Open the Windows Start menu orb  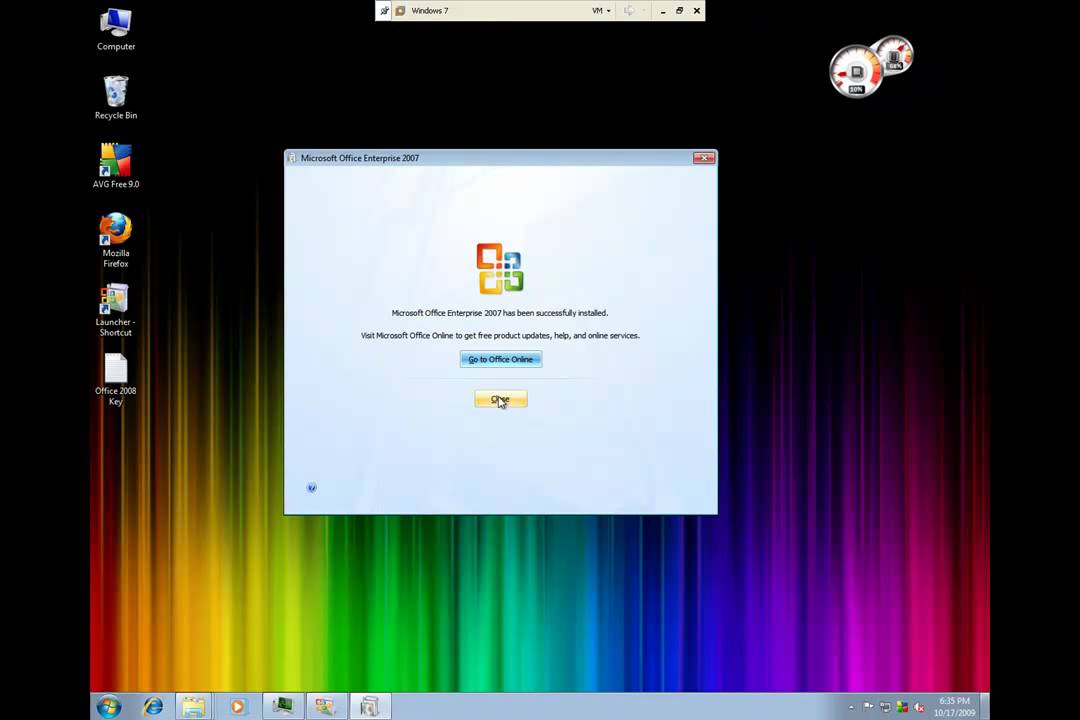(x=109, y=706)
